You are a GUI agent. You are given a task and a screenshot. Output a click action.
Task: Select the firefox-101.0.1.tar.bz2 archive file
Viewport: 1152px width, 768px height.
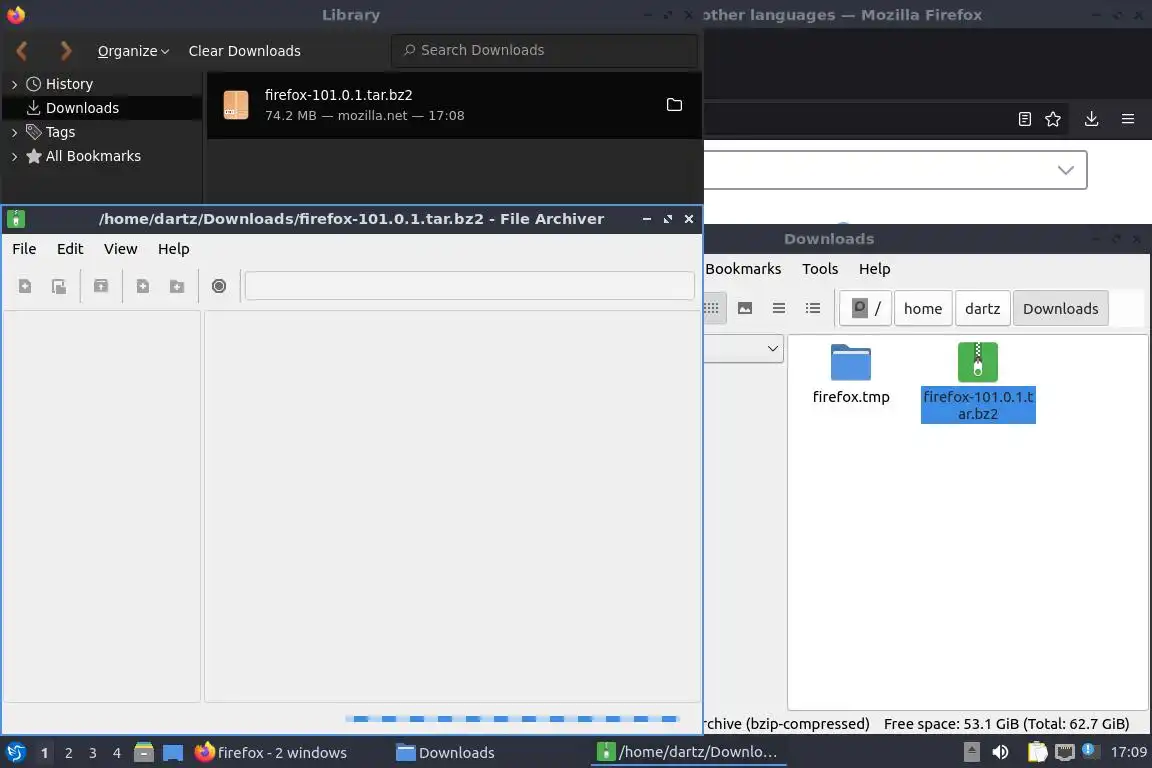[978, 383]
